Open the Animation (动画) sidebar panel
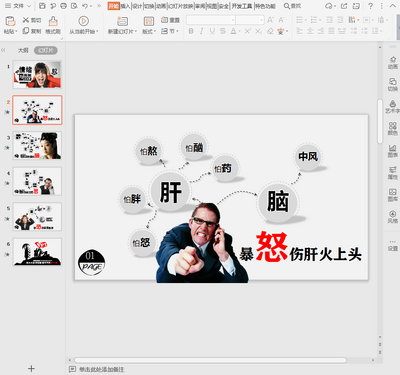 393,62
